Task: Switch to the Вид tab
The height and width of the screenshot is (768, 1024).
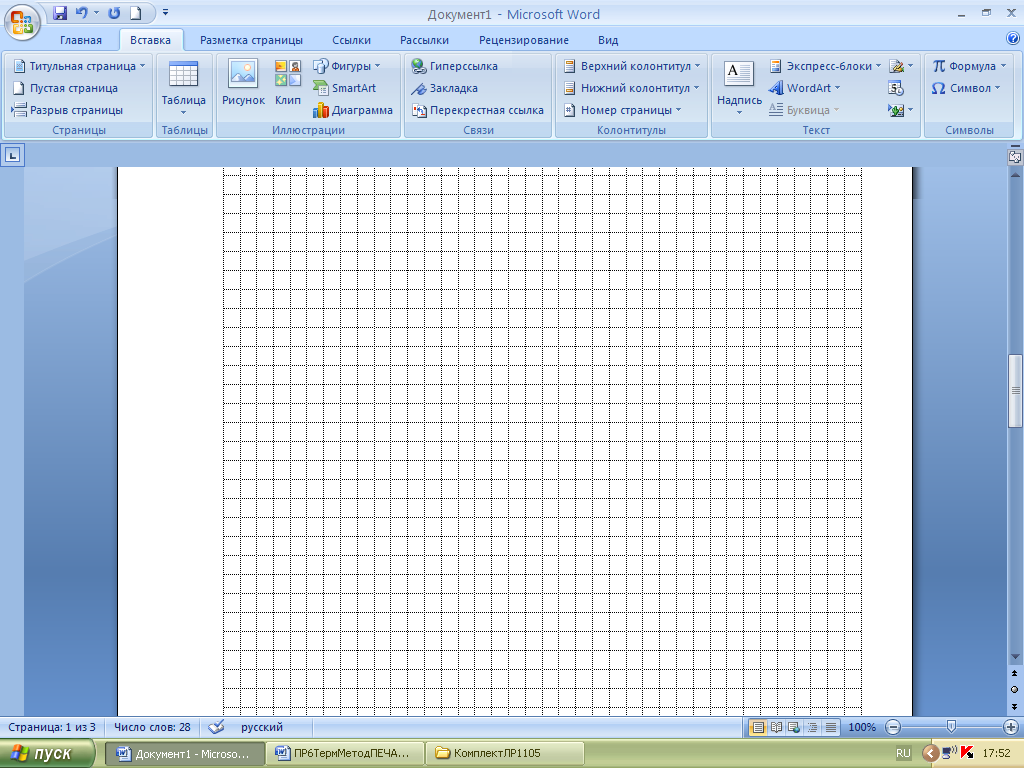Action: point(608,40)
